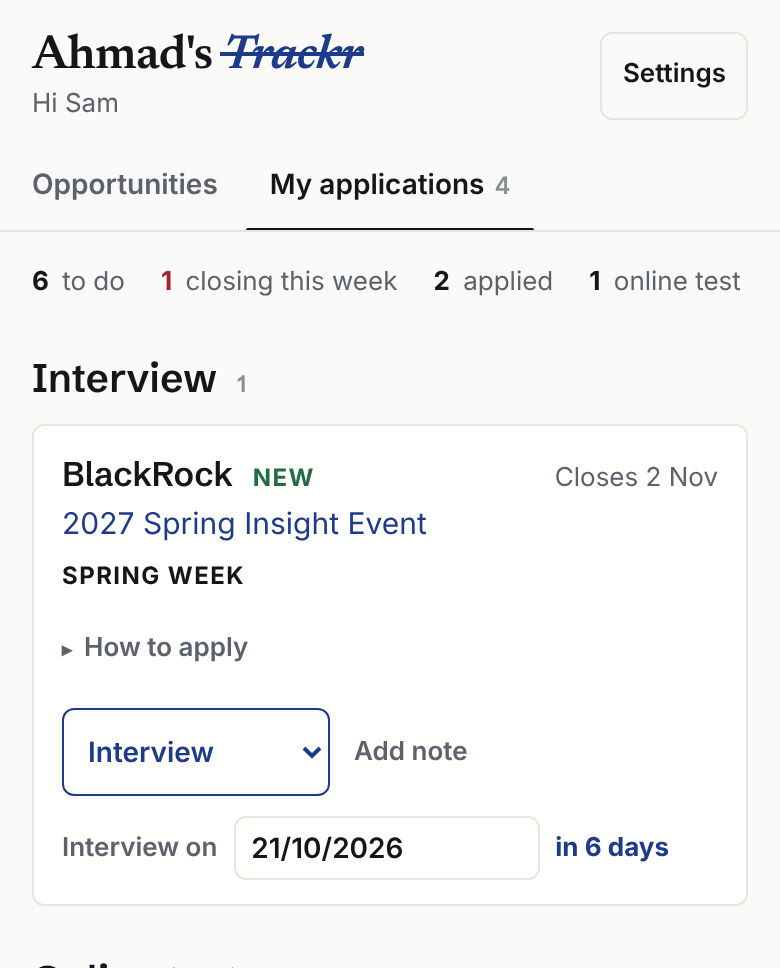Click the 'Hi Sam' greeting text
This screenshot has height=968, width=780.
point(75,103)
